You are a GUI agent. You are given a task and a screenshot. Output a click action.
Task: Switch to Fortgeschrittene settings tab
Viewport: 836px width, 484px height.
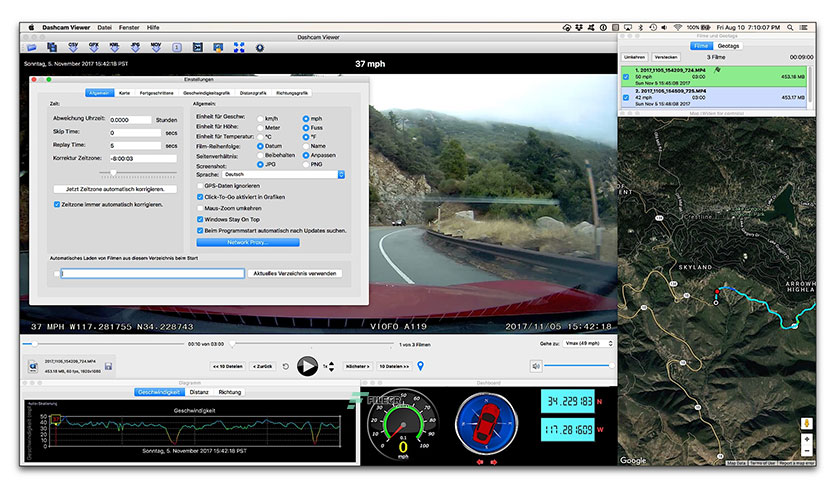[x=156, y=93]
